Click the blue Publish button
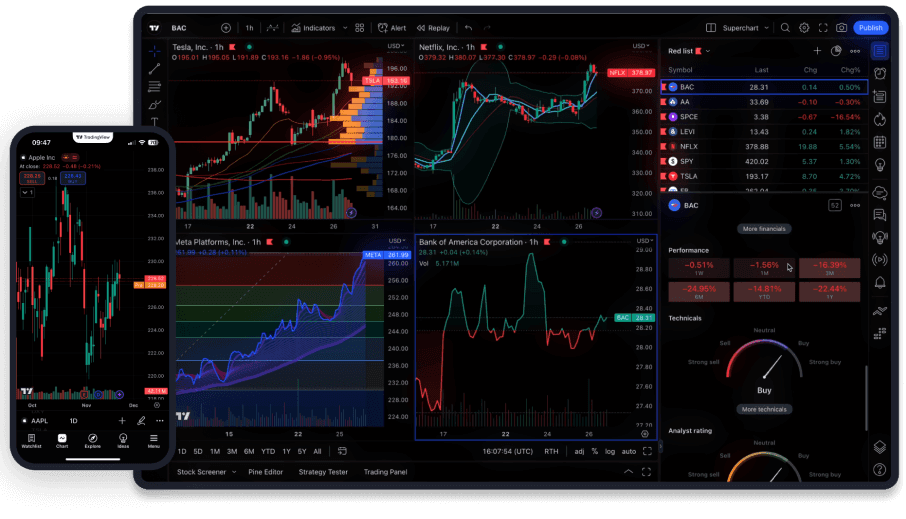906x519 pixels. click(x=871, y=28)
